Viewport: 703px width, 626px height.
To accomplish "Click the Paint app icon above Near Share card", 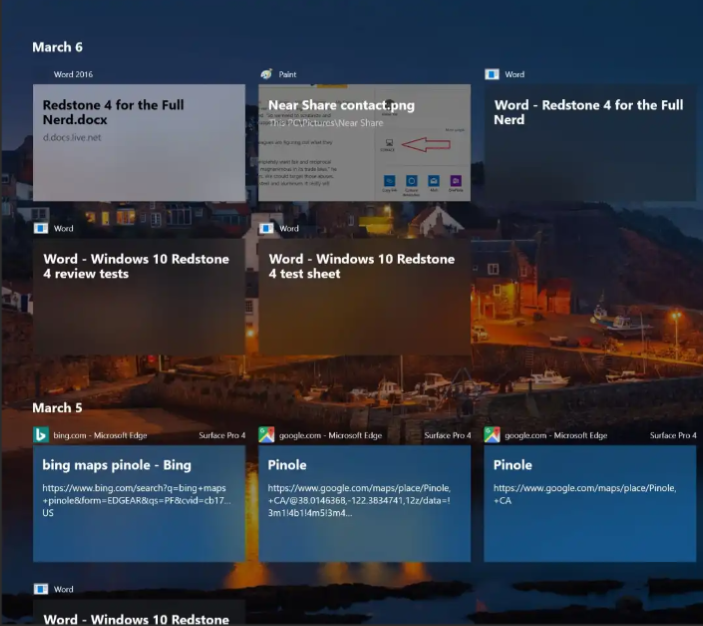I will point(266,74).
